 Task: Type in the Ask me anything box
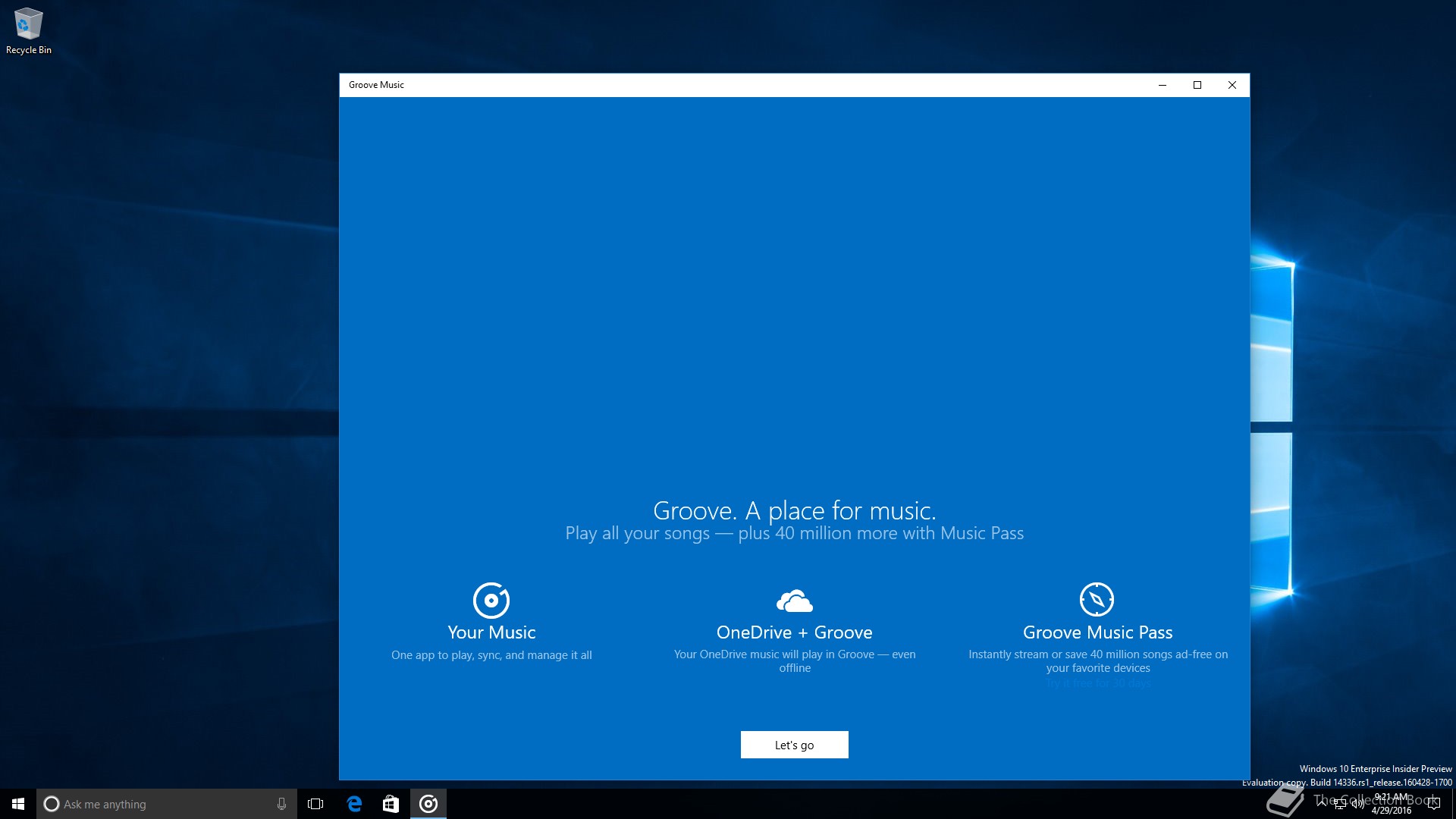152,804
